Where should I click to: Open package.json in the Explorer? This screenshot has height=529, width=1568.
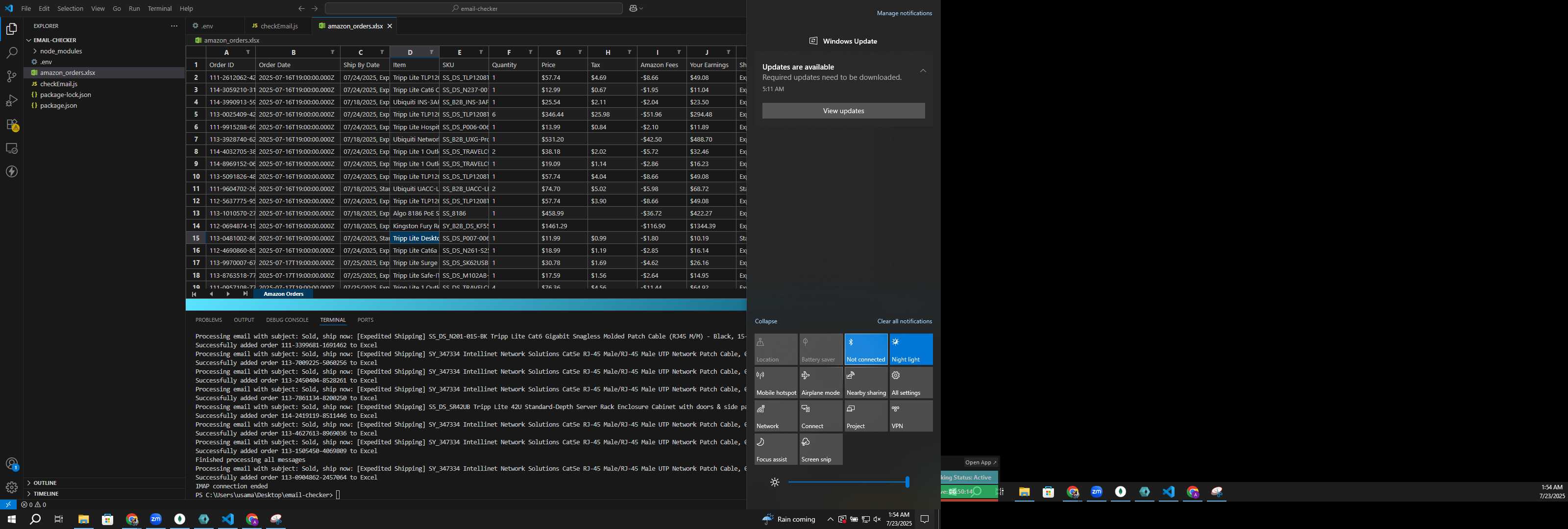[x=58, y=106]
